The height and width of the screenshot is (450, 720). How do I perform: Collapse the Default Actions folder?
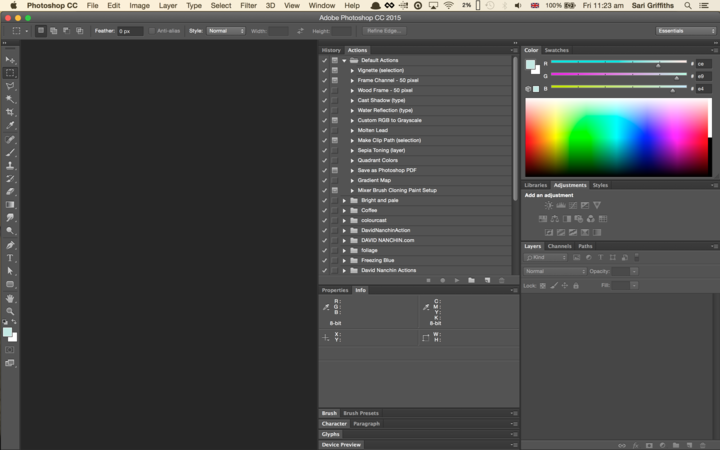(x=344, y=60)
